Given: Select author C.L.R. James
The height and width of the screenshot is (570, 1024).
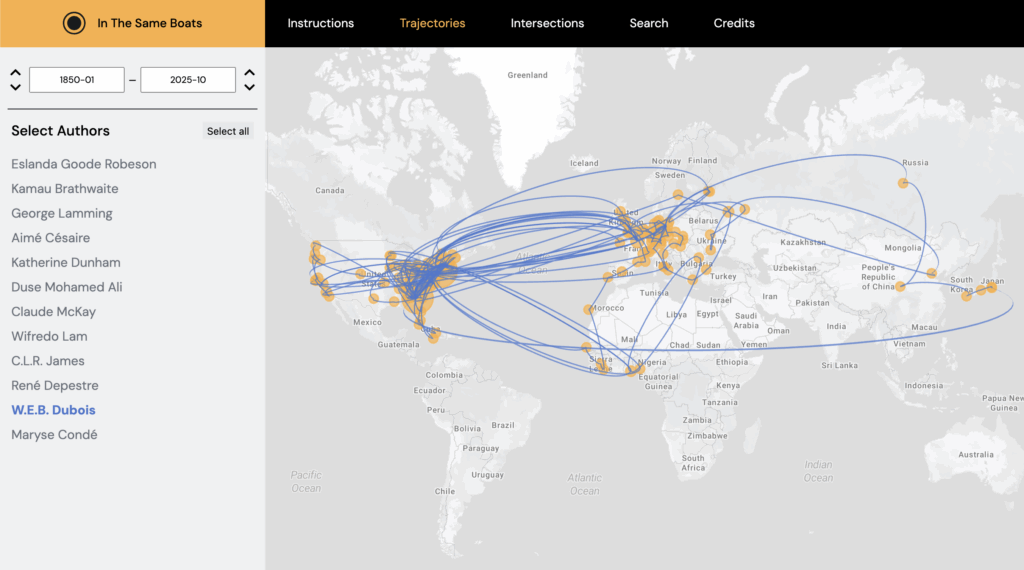Looking at the screenshot, I should (48, 361).
